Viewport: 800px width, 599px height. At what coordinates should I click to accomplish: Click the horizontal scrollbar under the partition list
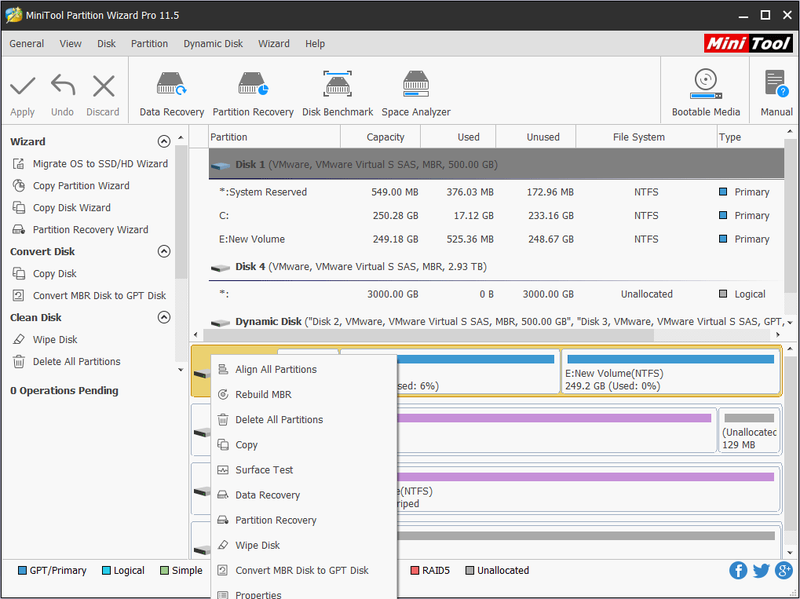[x=429, y=335]
